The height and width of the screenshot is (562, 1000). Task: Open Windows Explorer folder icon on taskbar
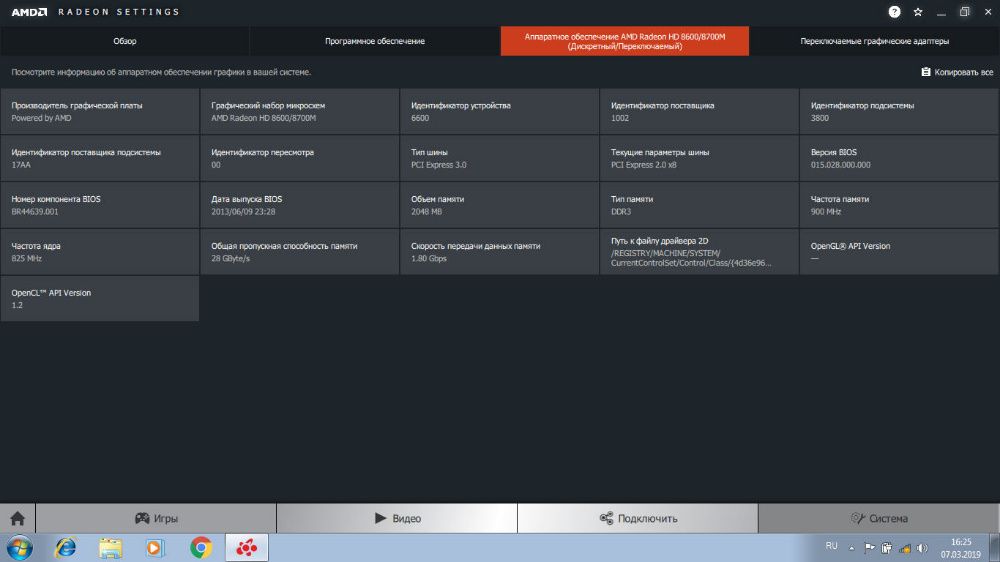tap(110, 547)
